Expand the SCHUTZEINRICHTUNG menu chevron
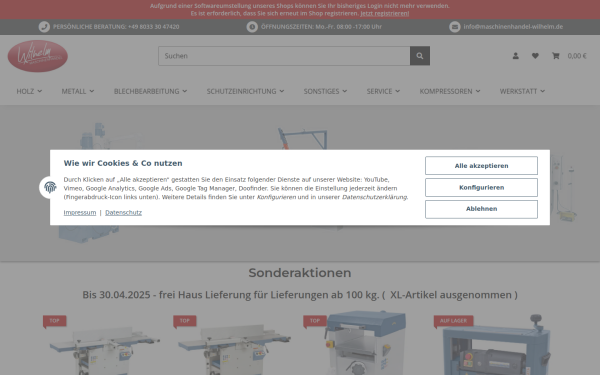This screenshot has height=375, width=600. [282, 91]
